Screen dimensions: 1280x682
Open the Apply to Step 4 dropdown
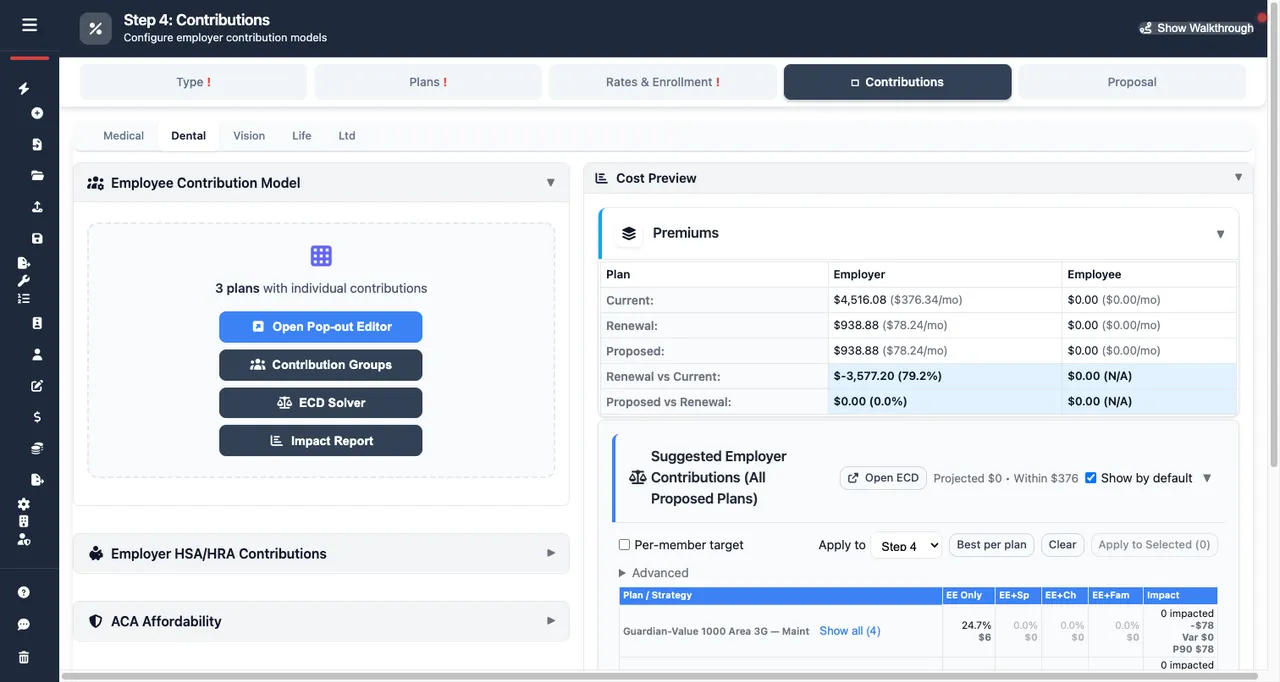click(905, 545)
